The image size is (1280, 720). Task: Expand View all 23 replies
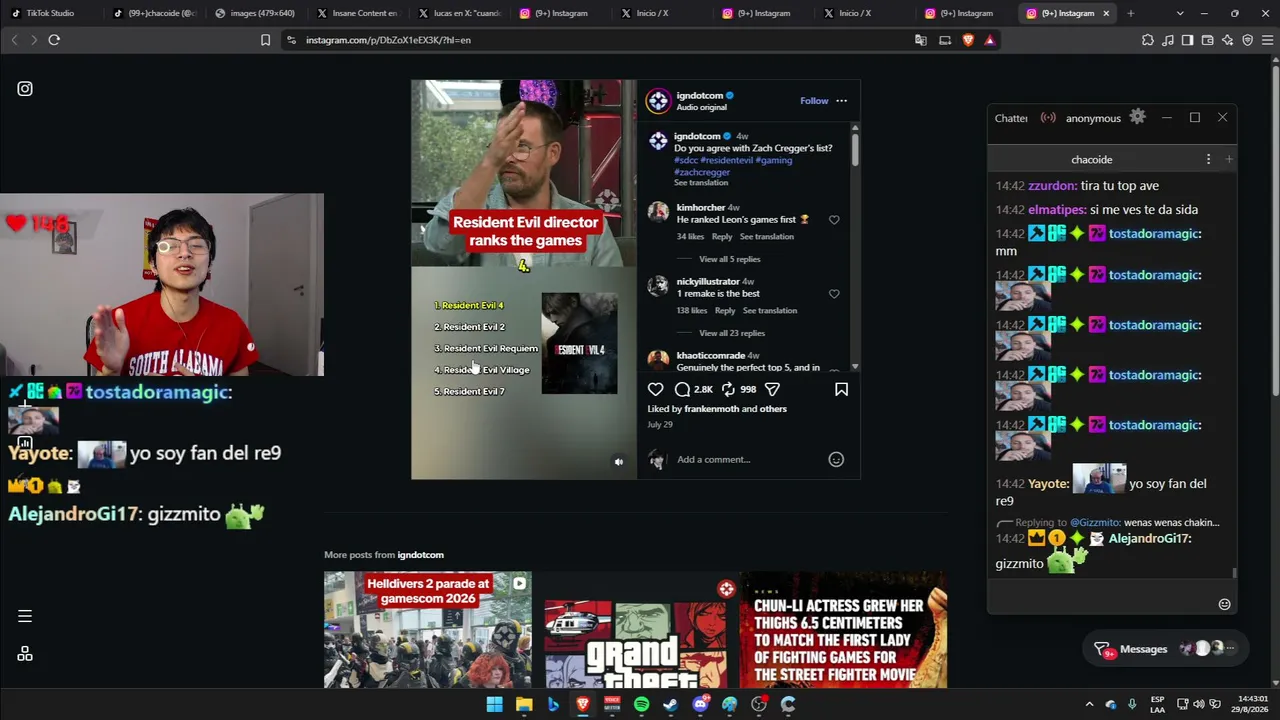[732, 333]
